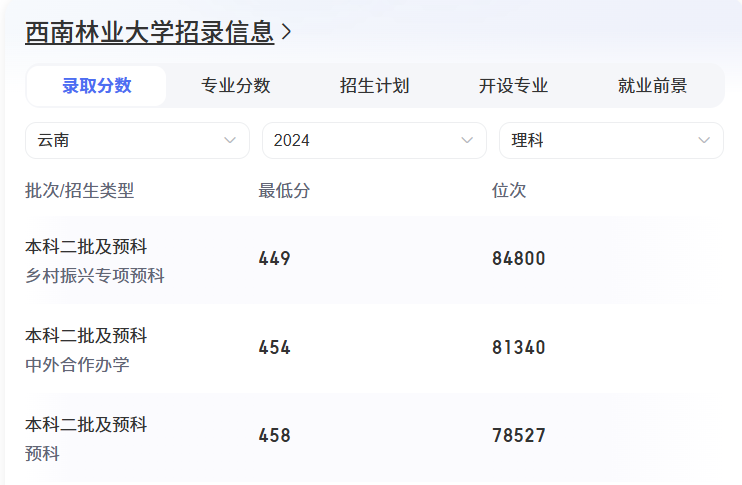Click 本科二批及预科 above 乡村振兴专项预科

(x=86, y=247)
